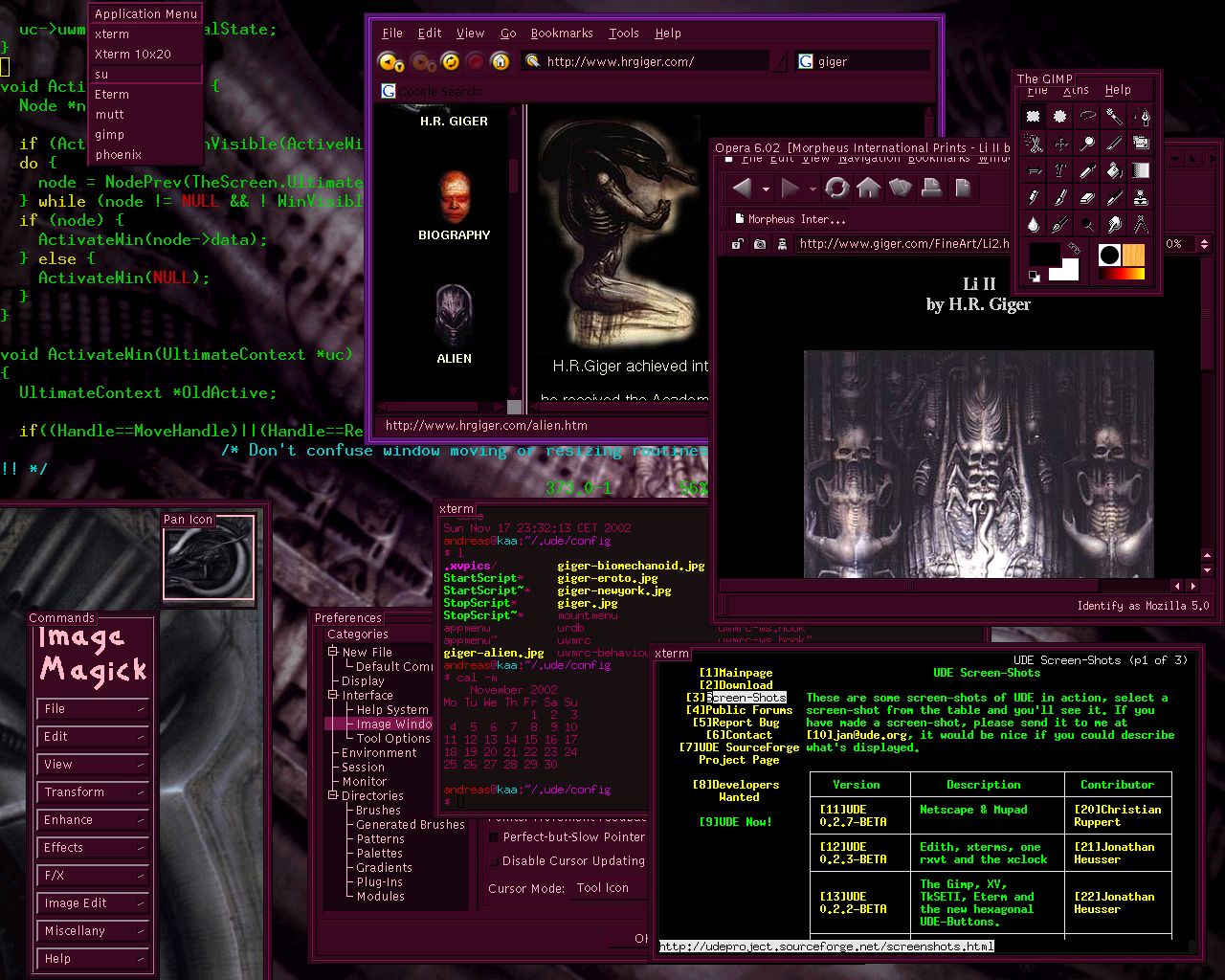Open Opera back history dropdown arrow
The width and height of the screenshot is (1225, 980).
pyautogui.click(x=766, y=189)
